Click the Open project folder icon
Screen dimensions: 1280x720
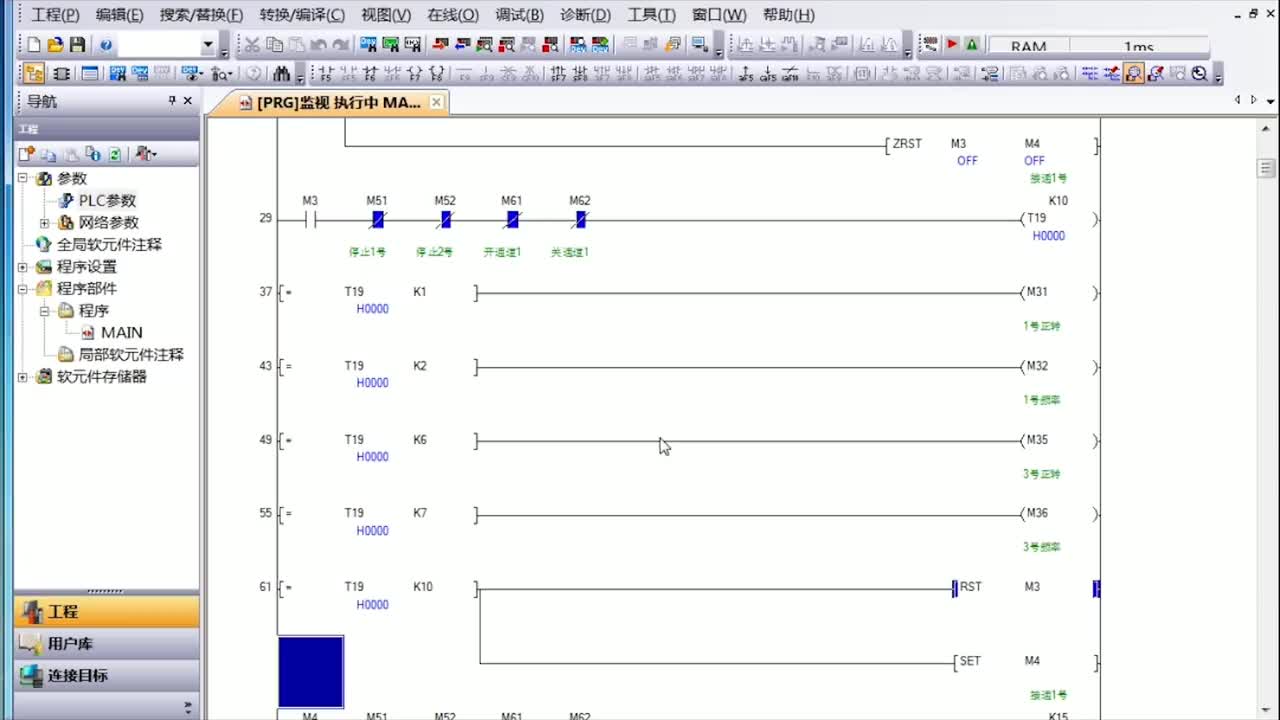pos(55,45)
